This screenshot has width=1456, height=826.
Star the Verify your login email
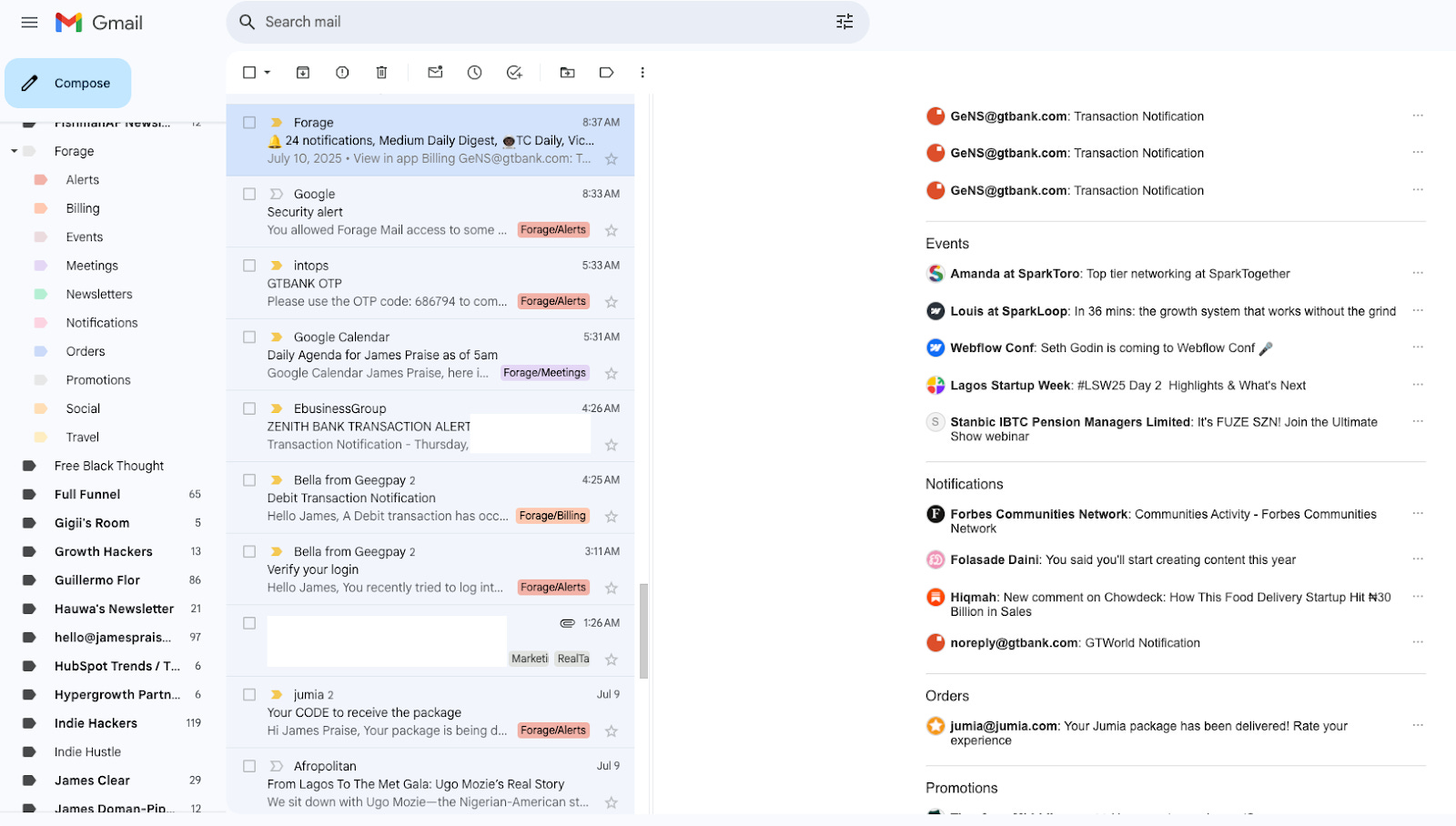pyautogui.click(x=612, y=588)
